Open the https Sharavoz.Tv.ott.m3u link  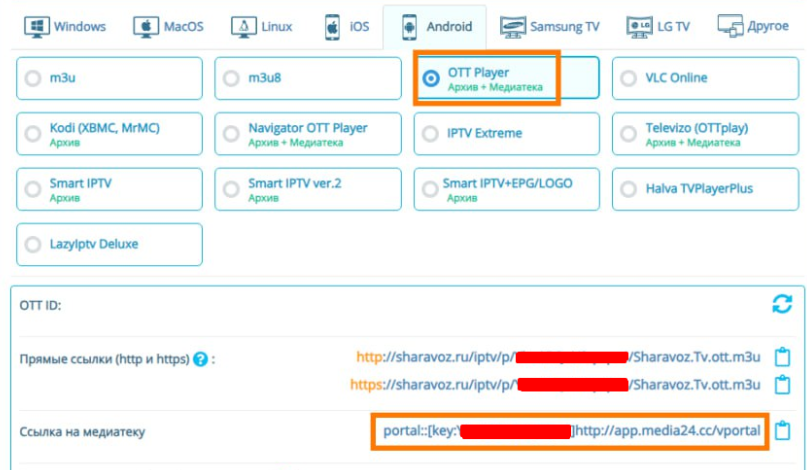click(555, 385)
